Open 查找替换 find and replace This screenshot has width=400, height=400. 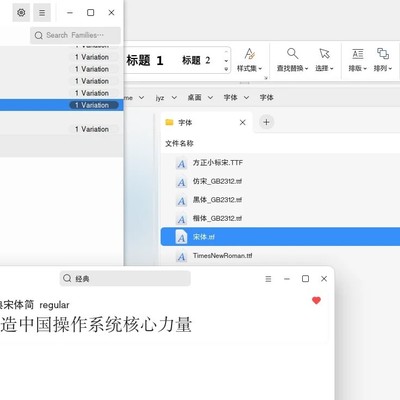292,60
